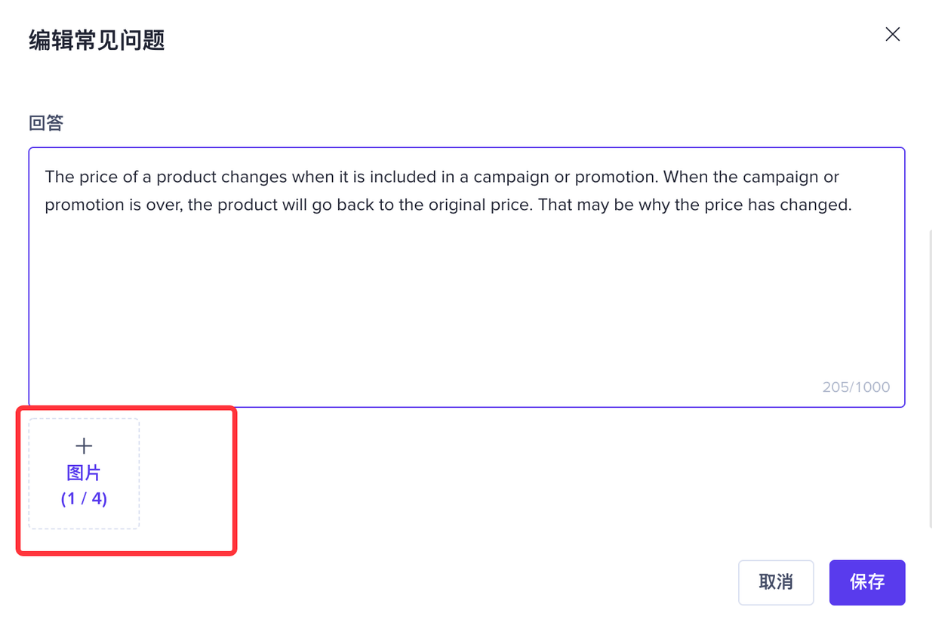The width and height of the screenshot is (932, 619).
Task: Click the plus icon to add image
Action: click(84, 447)
